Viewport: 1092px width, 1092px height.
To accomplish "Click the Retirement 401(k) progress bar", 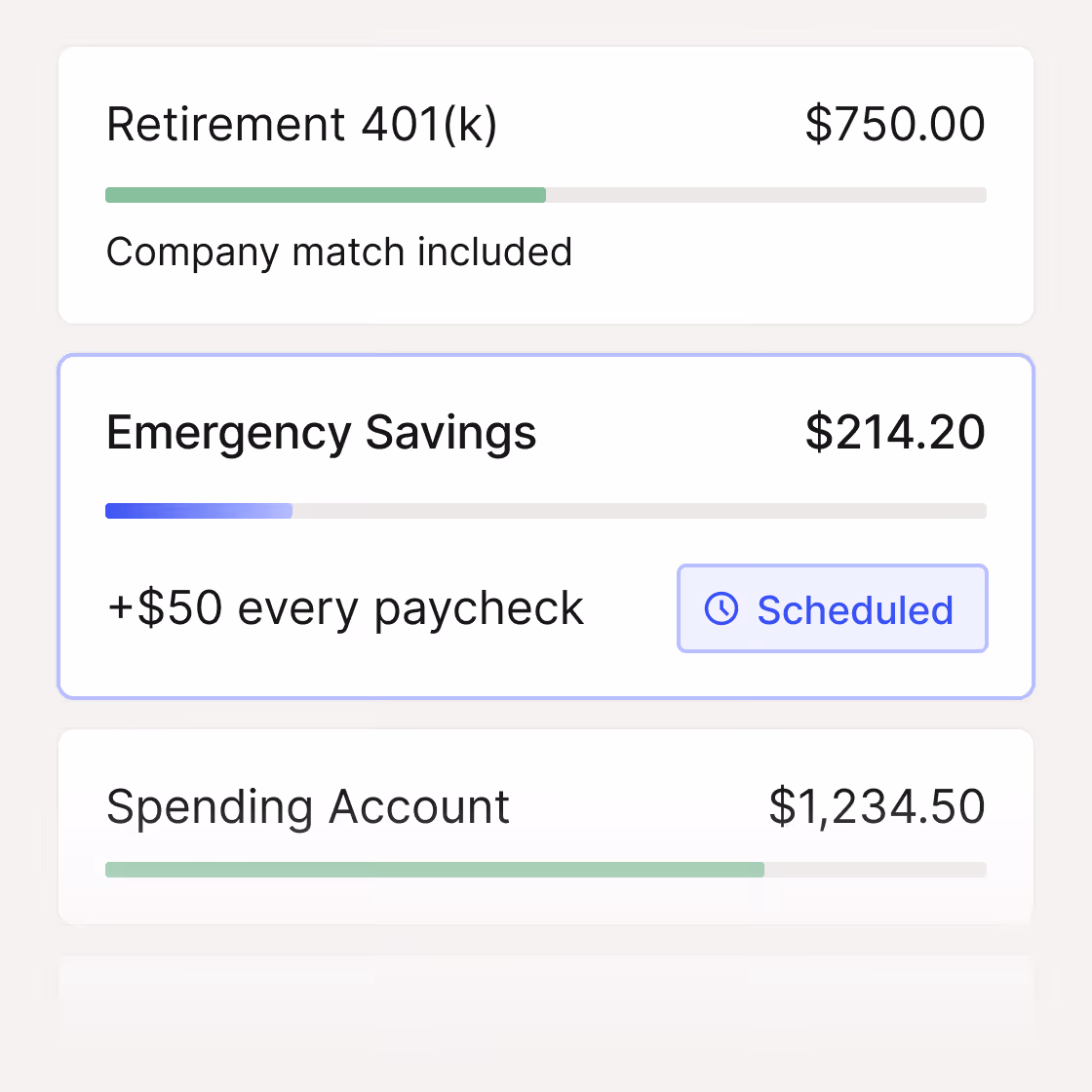I will (546, 194).
